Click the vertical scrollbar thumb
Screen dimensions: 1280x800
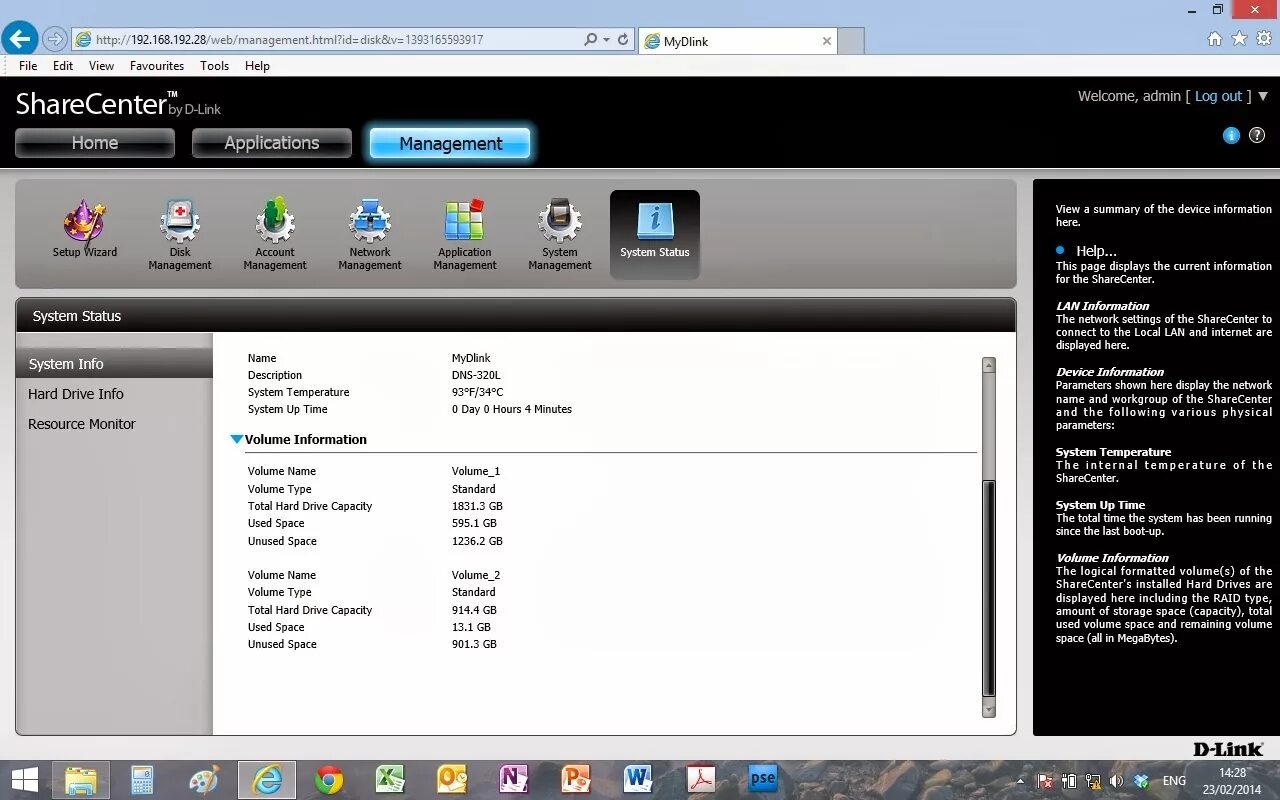989,588
